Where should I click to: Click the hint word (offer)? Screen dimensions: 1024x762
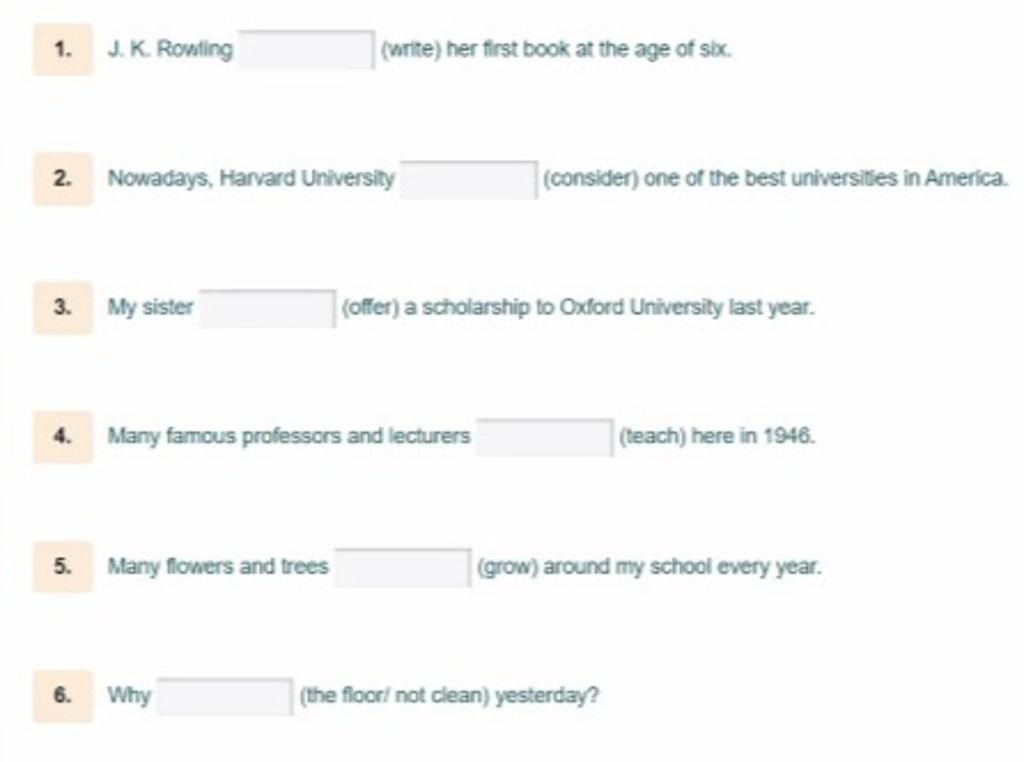[370, 308]
